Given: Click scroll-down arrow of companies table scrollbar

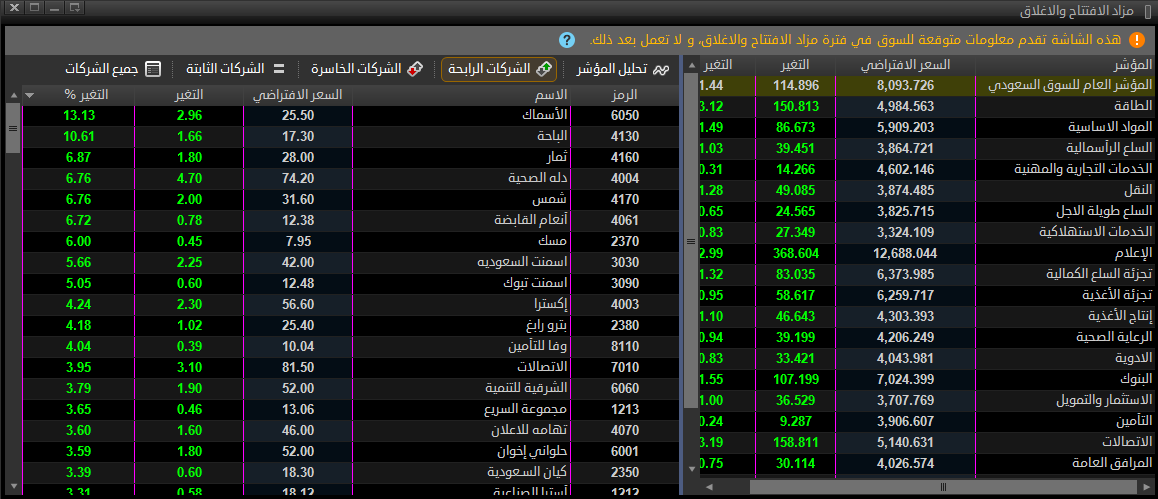Looking at the screenshot, I should [13, 486].
